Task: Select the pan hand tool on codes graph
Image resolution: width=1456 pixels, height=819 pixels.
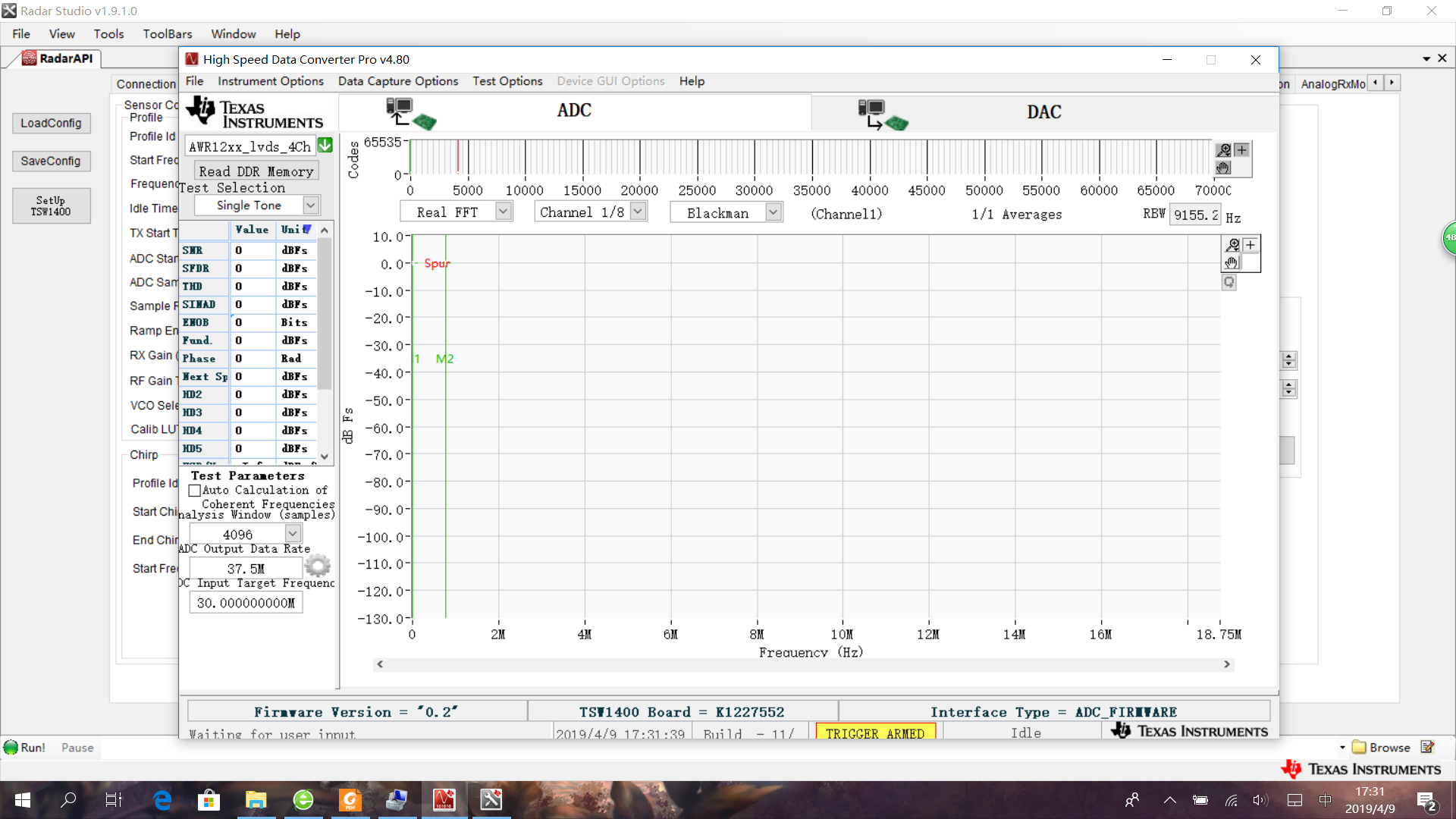Action: tap(1224, 168)
